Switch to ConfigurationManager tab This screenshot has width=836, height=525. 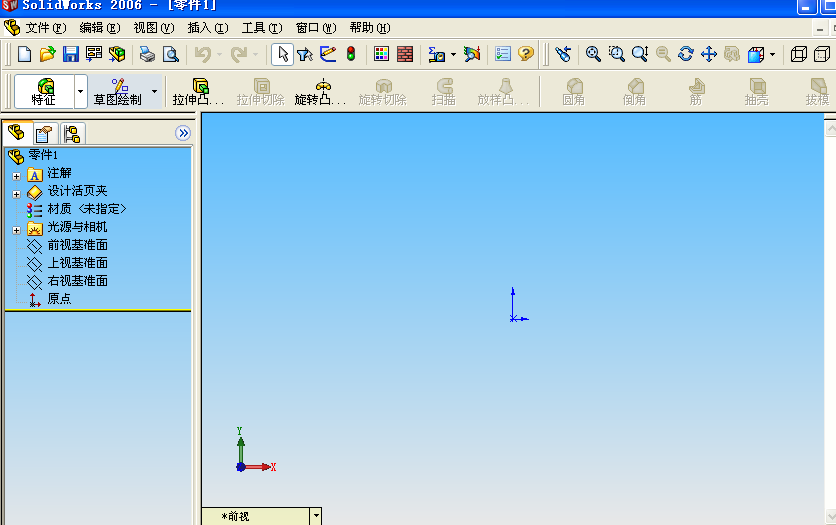click(72, 134)
